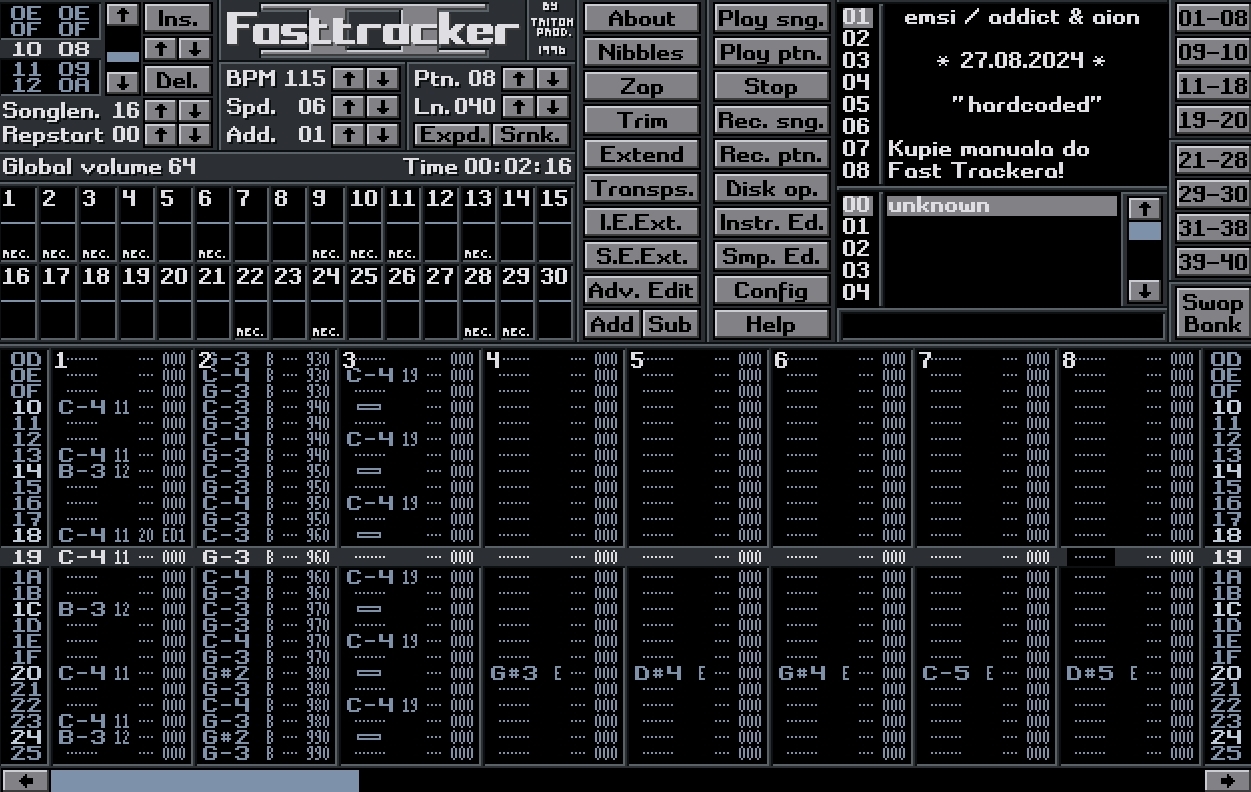Viewport: 1251px width, 792px height.
Task: Open the Config screen
Action: (x=771, y=290)
